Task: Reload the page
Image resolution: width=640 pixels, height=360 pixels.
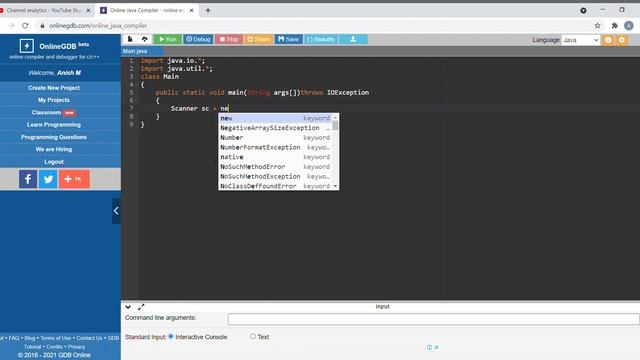Action: [25, 26]
